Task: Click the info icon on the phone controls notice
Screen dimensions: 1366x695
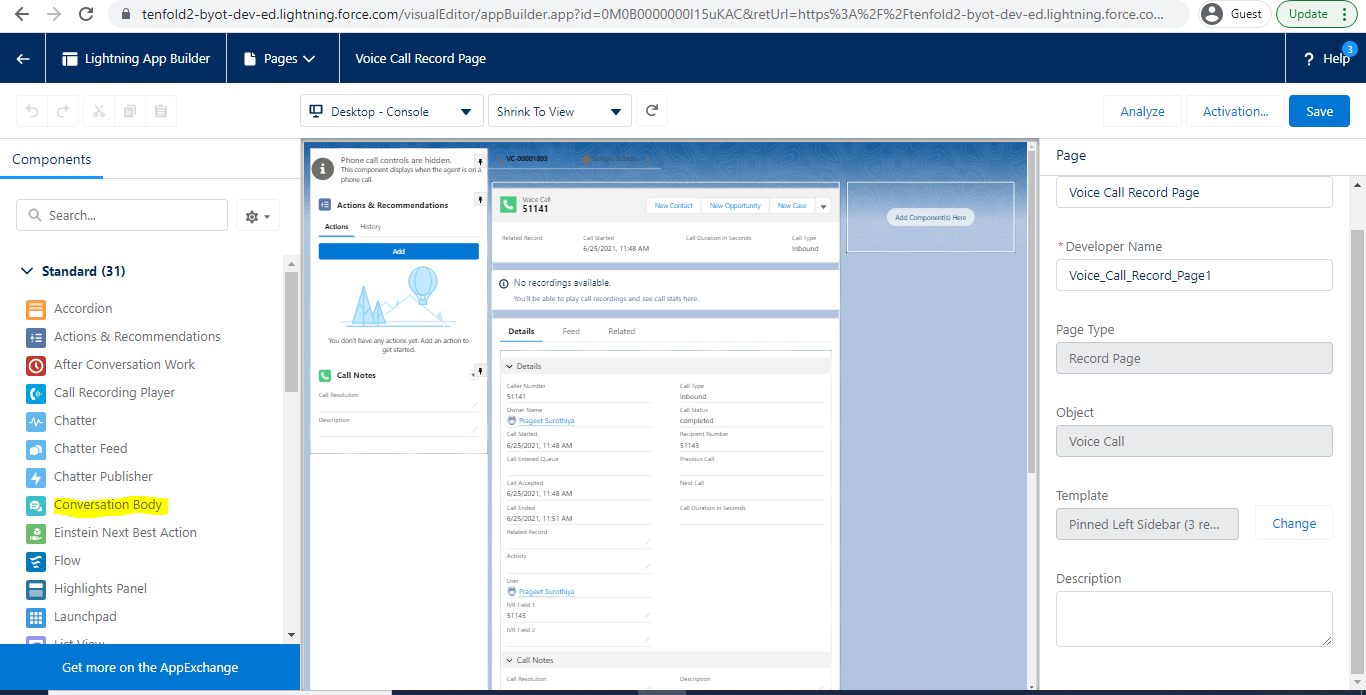Action: pyautogui.click(x=323, y=169)
